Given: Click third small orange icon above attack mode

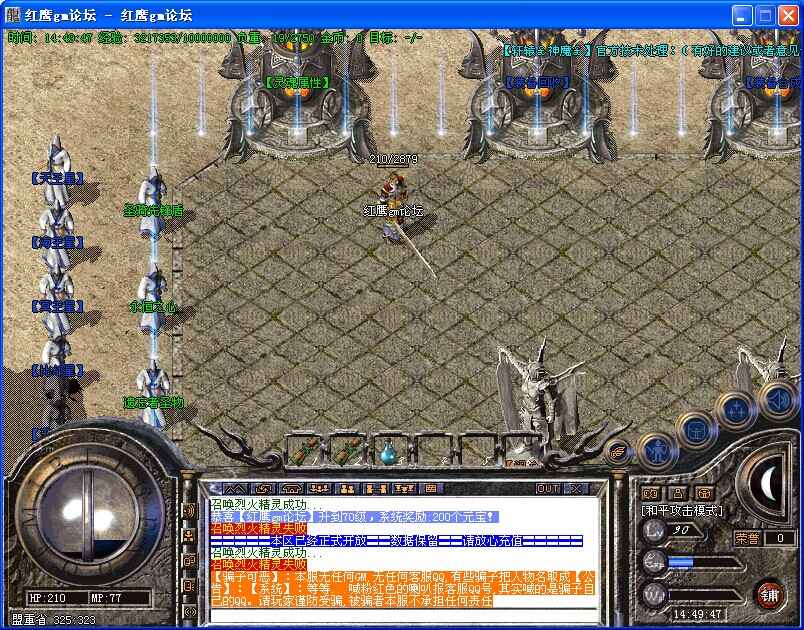Looking at the screenshot, I should [706, 493].
